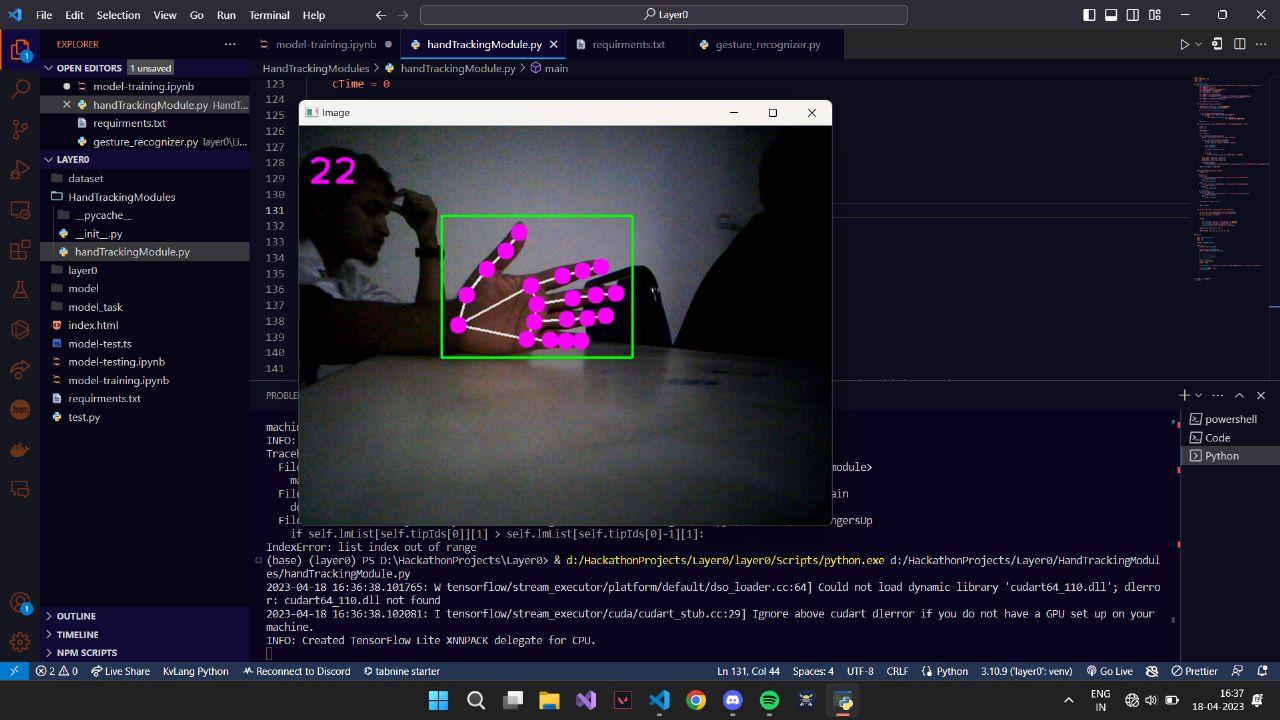Go forward with the navigation arrow
The height and width of the screenshot is (720, 1280).
click(x=403, y=15)
